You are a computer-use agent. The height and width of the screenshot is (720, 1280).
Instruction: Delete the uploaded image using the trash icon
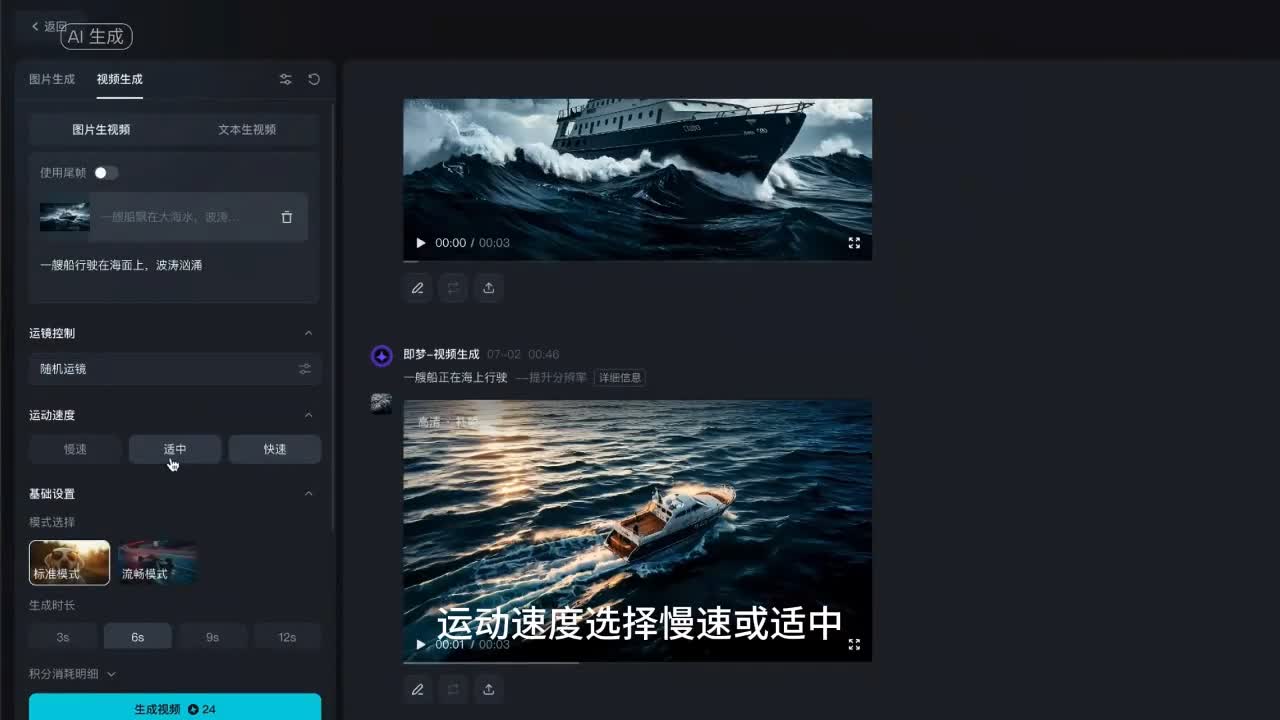[287, 217]
